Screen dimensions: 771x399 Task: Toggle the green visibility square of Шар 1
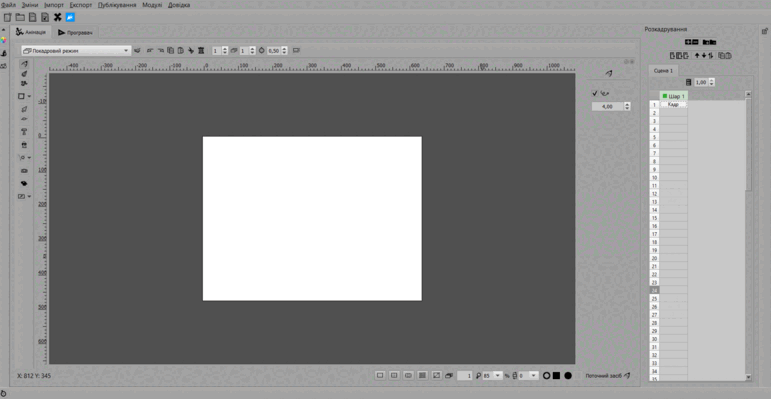point(665,96)
